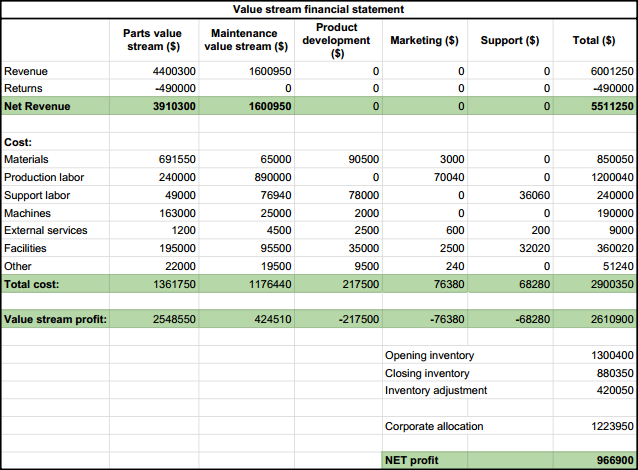Screen dimensions: 638x470
Task: Click the total net revenue value 5511250
Action: point(608,106)
